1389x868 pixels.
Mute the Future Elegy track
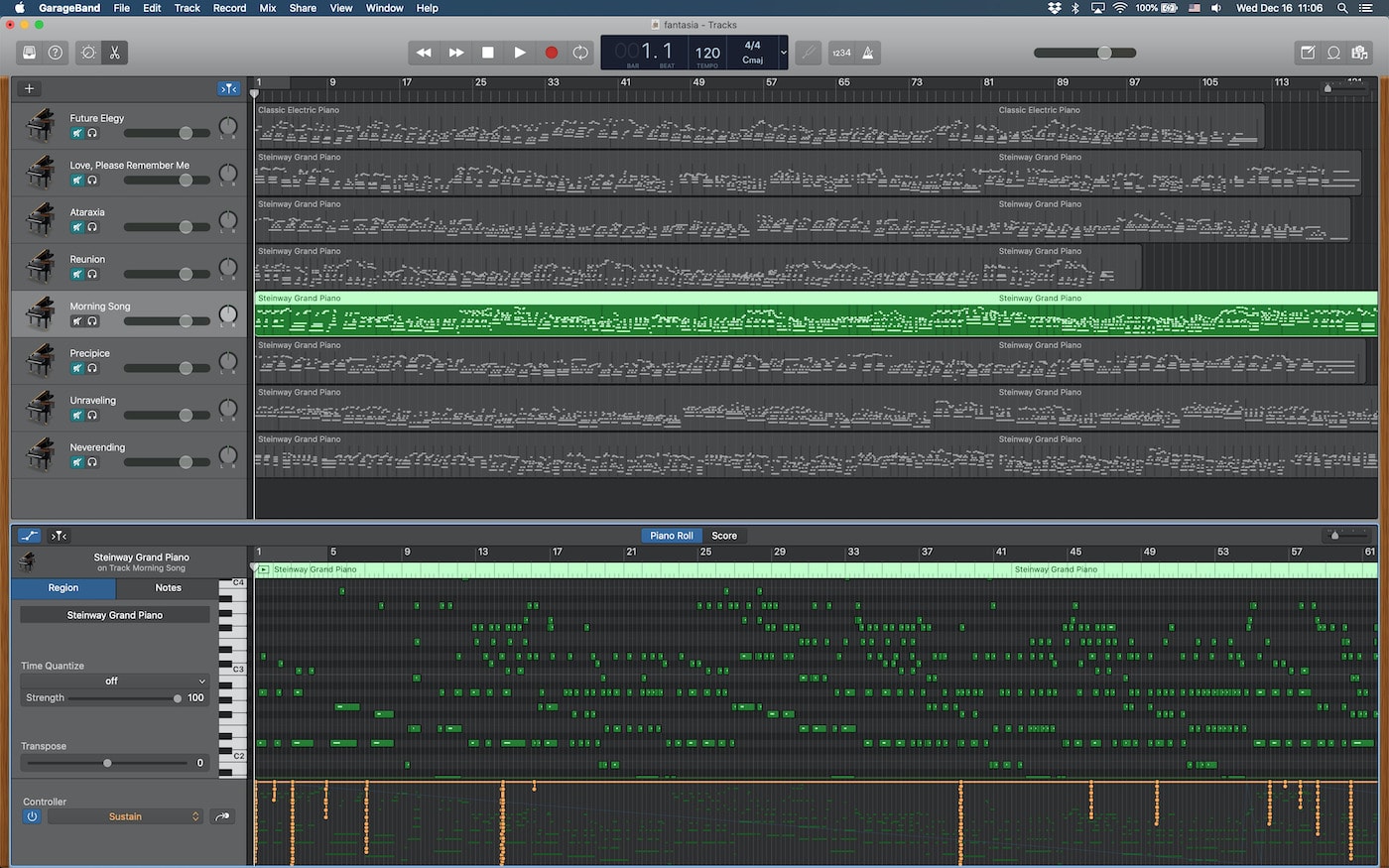point(76,133)
